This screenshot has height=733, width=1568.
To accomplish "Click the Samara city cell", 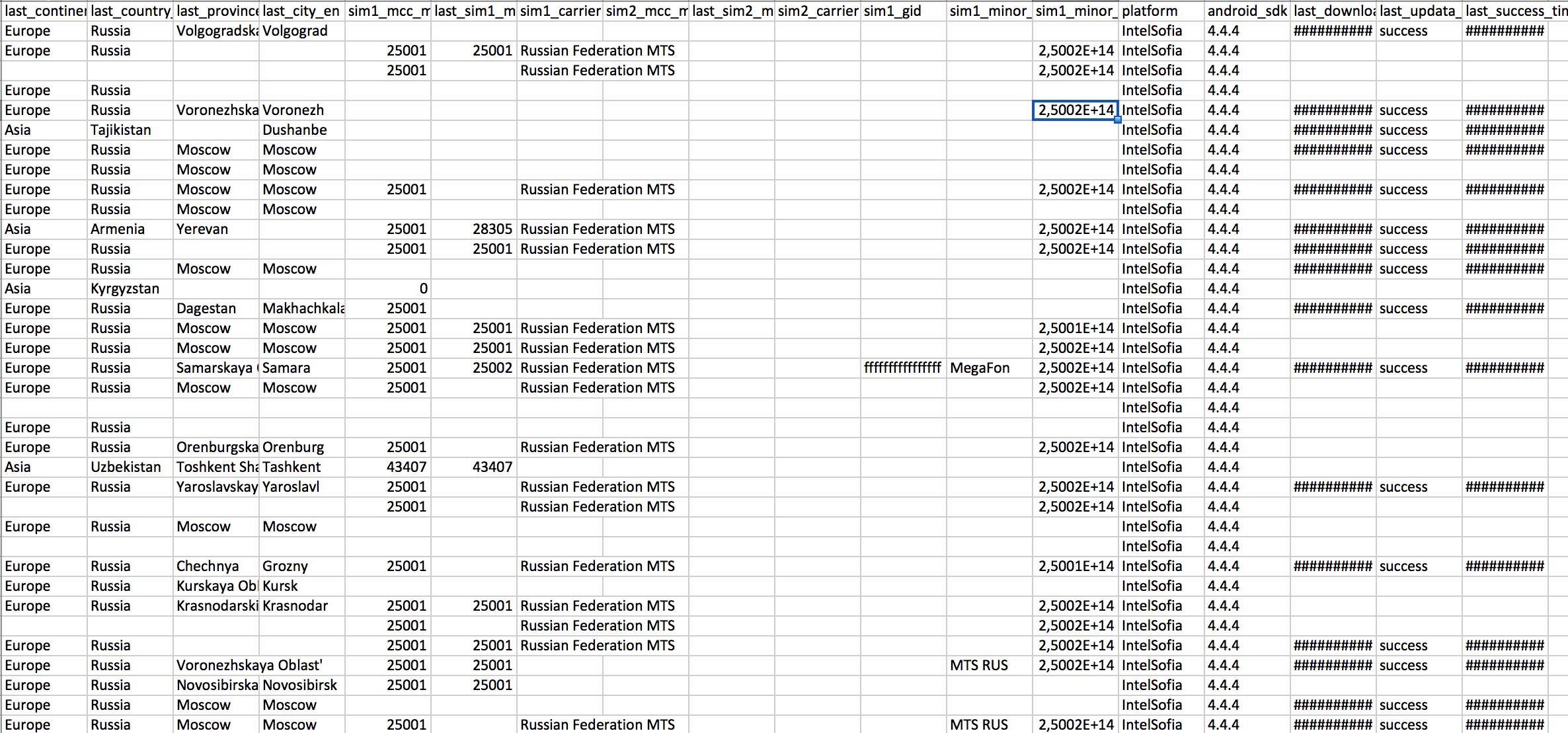I will (x=302, y=368).
